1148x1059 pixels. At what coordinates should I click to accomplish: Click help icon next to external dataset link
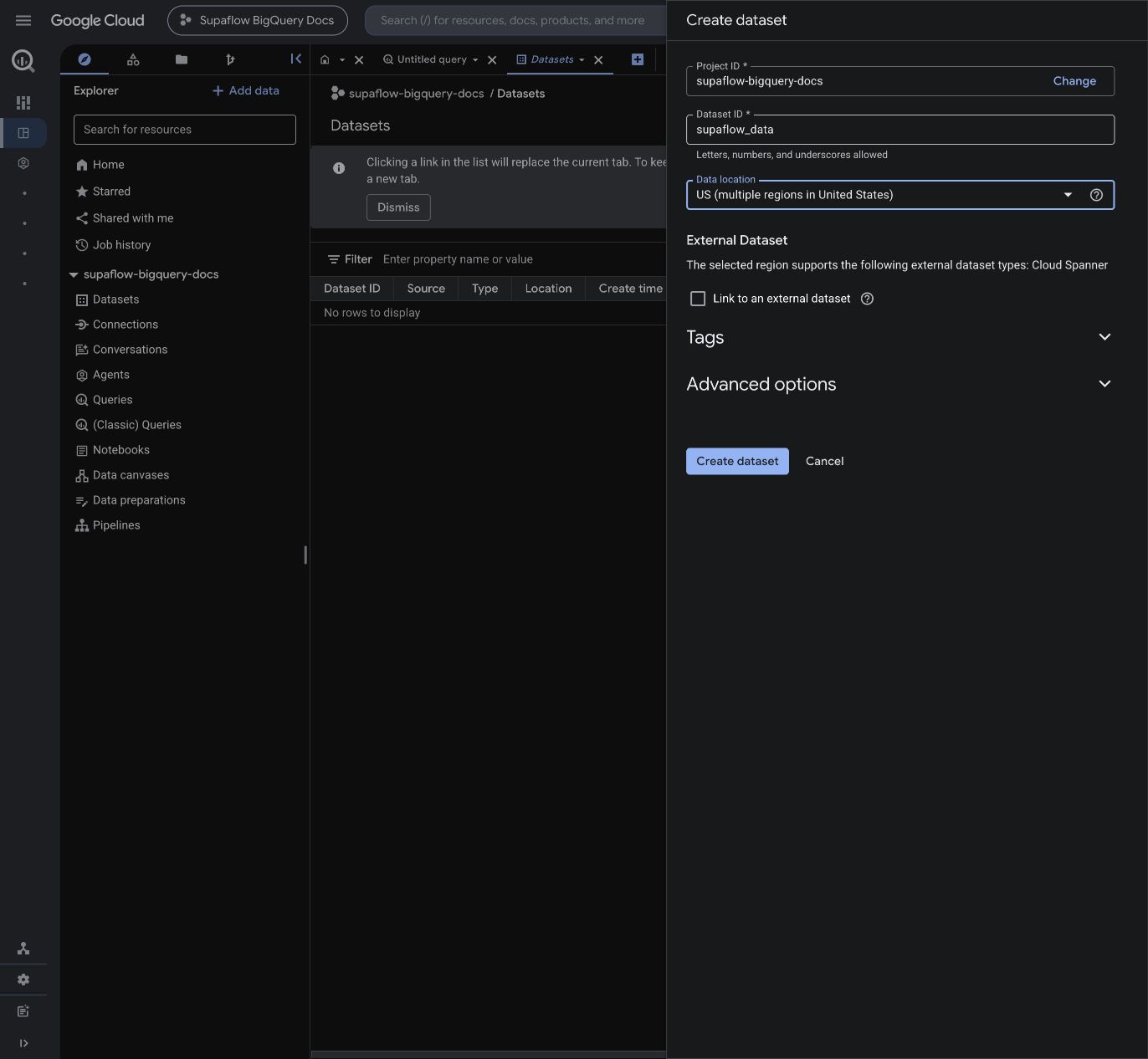(867, 299)
